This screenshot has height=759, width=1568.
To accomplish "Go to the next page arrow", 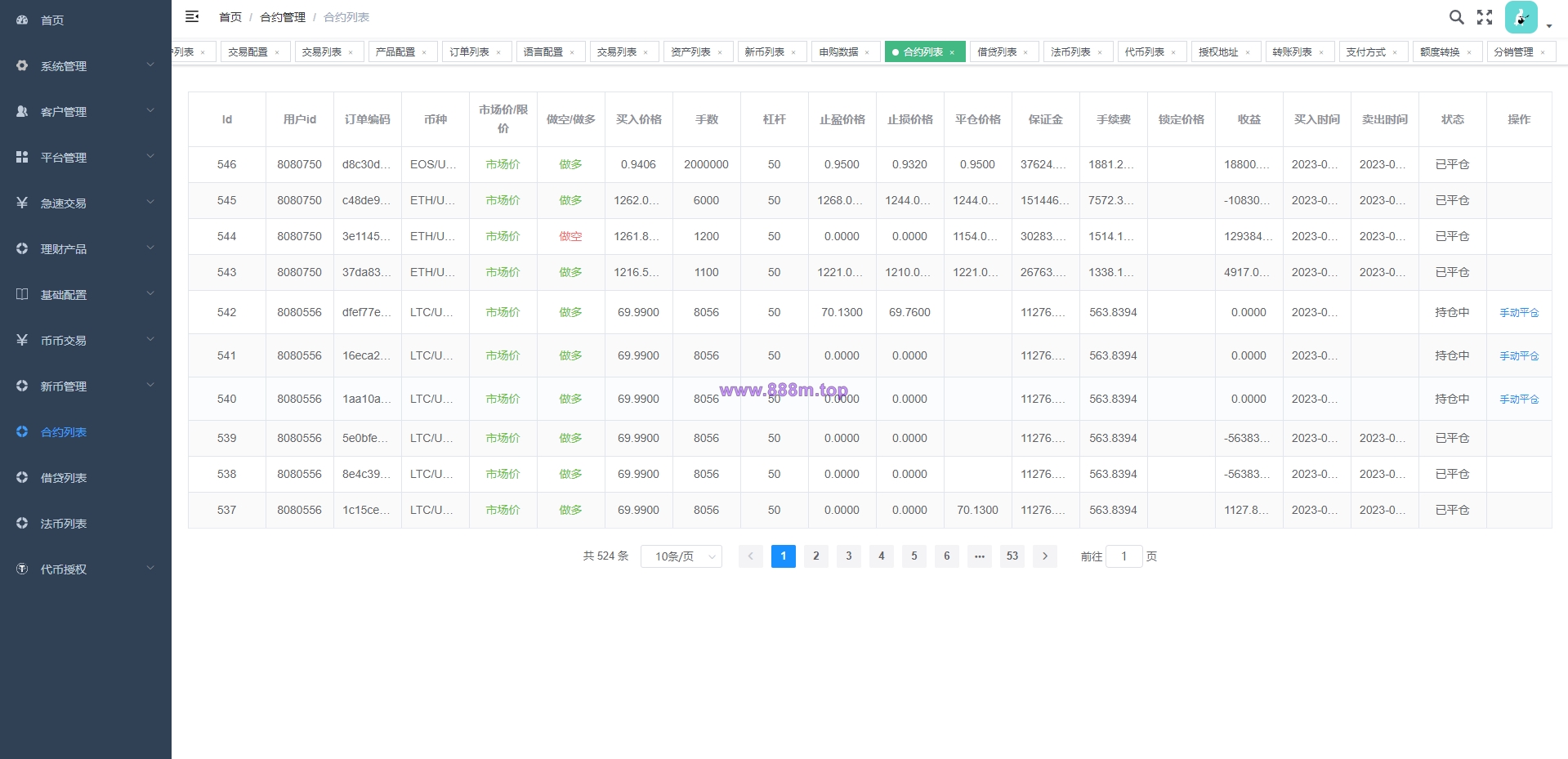I will tap(1045, 556).
